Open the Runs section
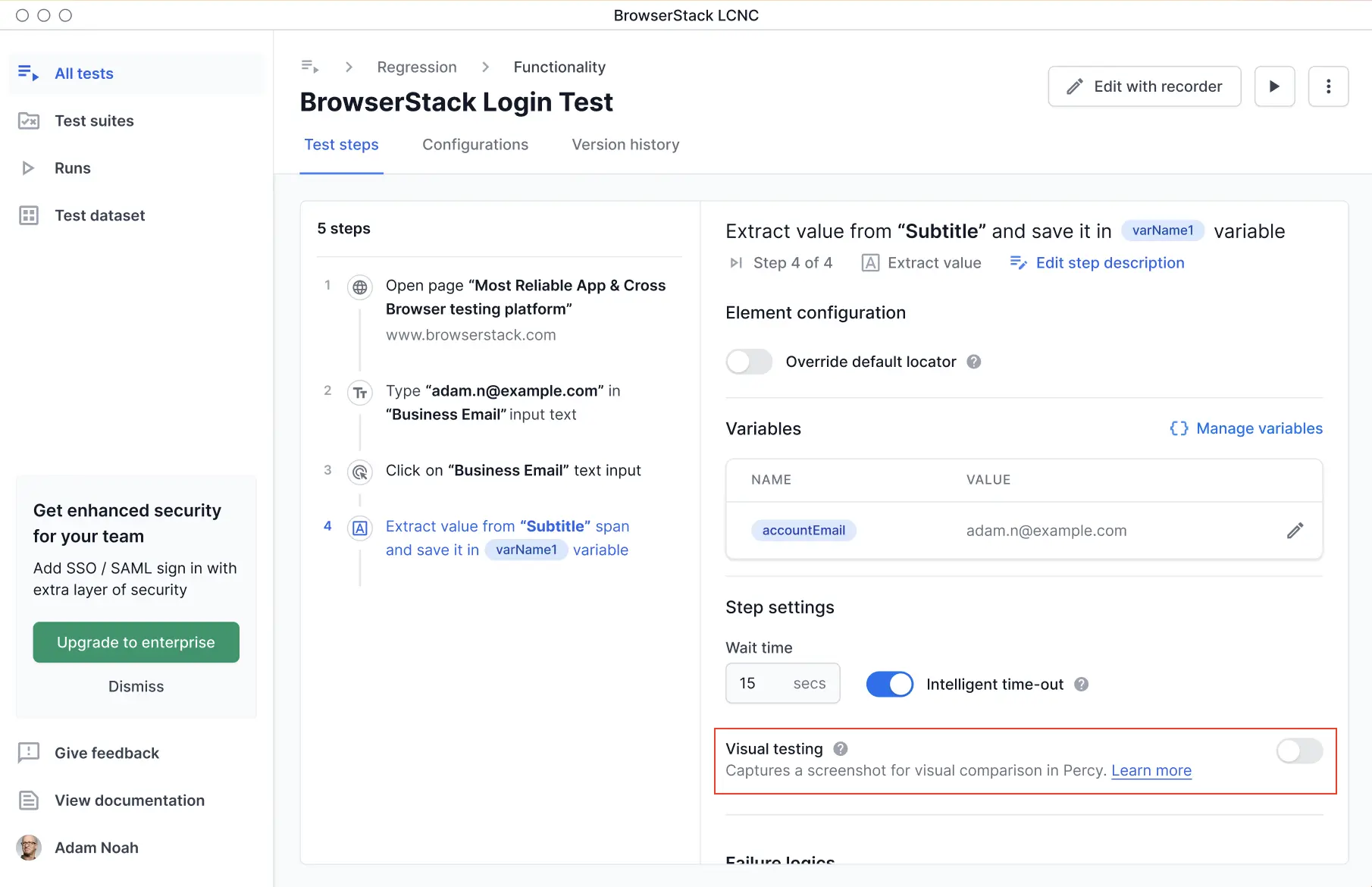 click(x=73, y=168)
